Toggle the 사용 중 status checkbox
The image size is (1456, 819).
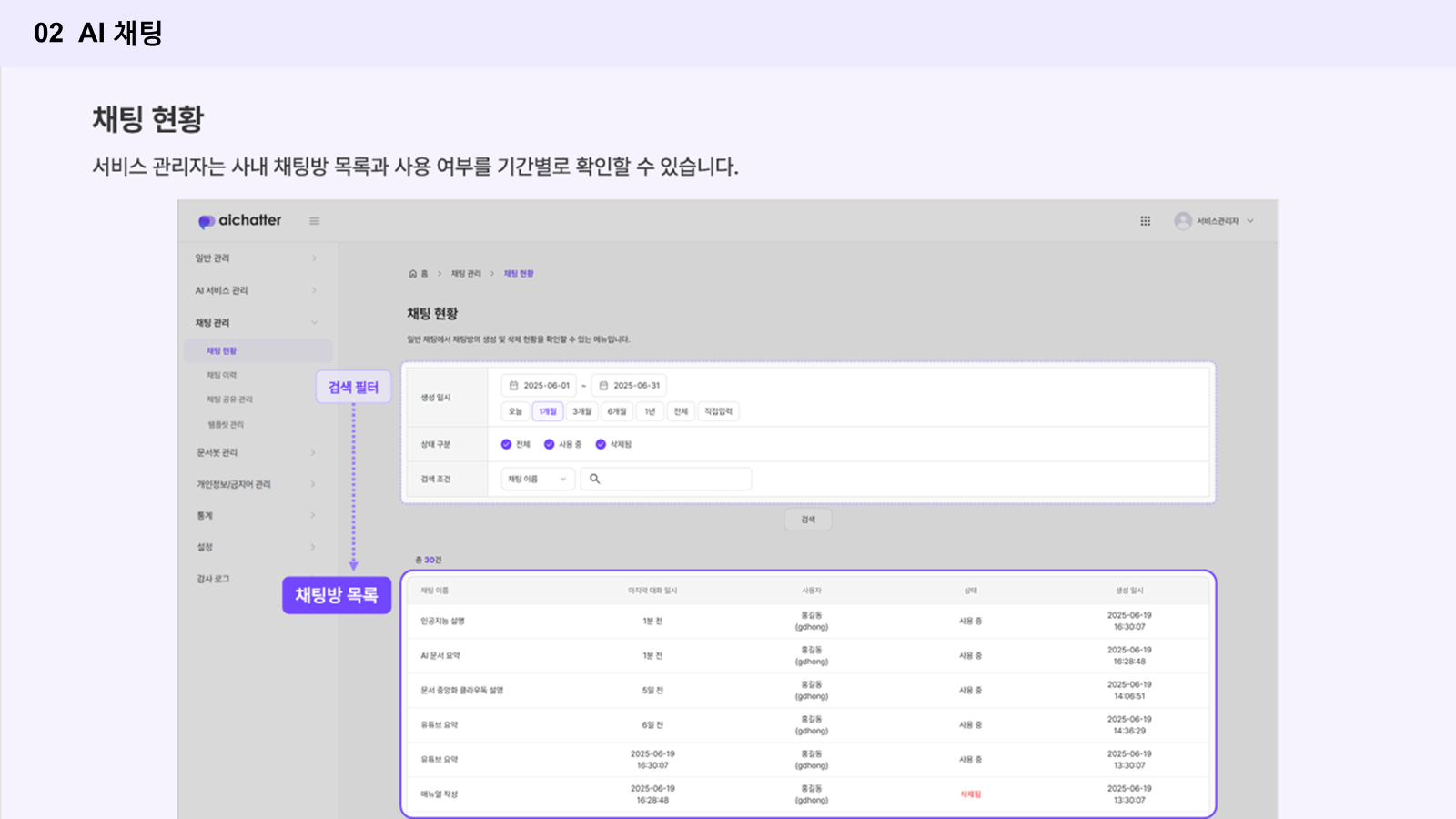pyautogui.click(x=549, y=445)
